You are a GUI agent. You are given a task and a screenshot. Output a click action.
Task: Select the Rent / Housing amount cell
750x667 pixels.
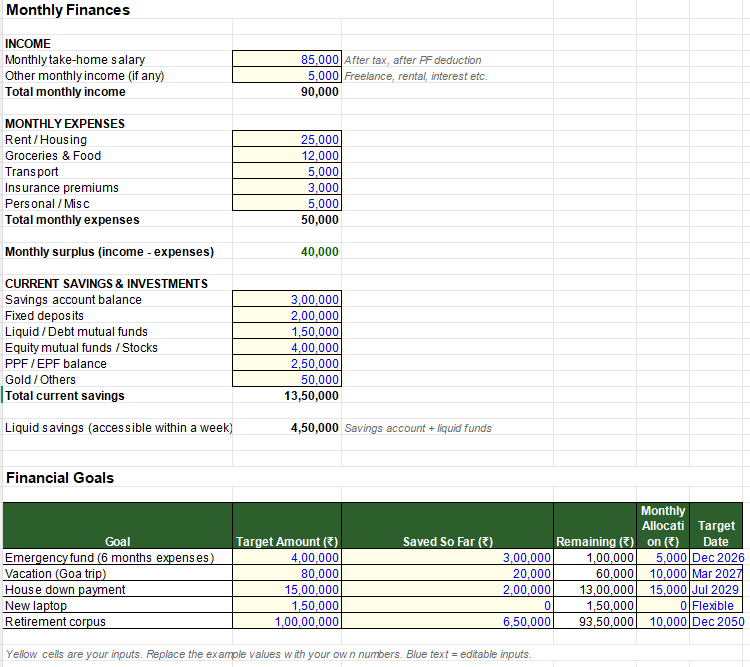point(287,139)
